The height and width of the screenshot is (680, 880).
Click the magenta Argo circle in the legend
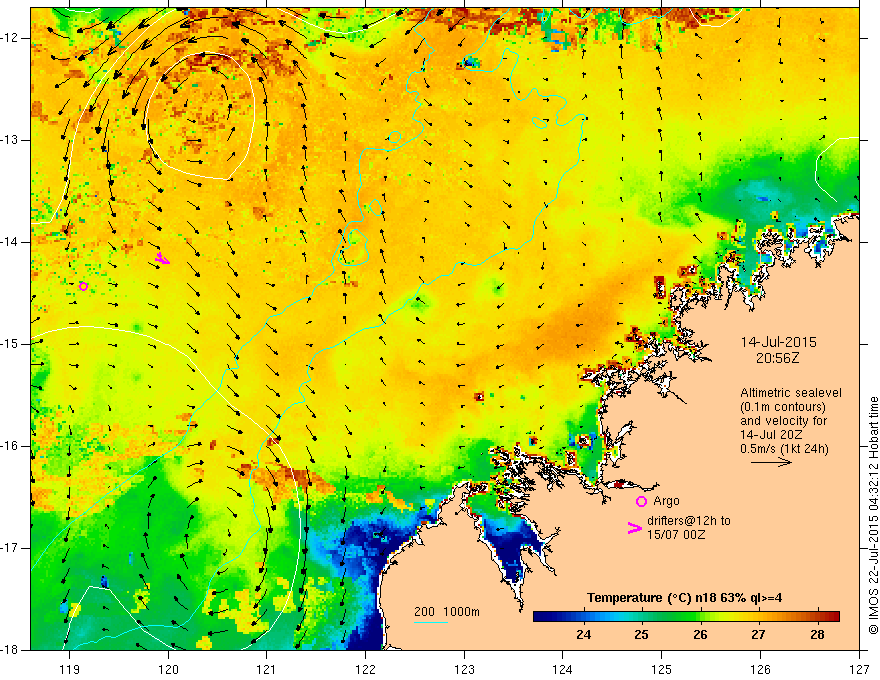click(x=641, y=501)
